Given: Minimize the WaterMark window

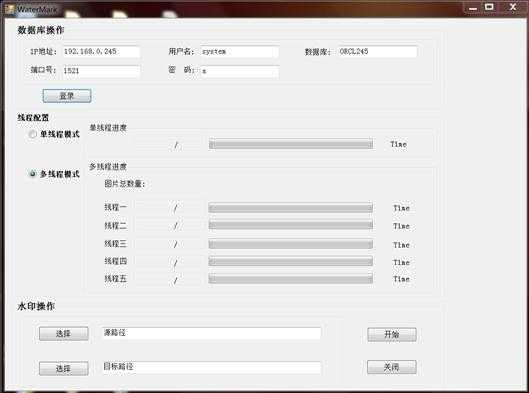Looking at the screenshot, I should [473, 7].
